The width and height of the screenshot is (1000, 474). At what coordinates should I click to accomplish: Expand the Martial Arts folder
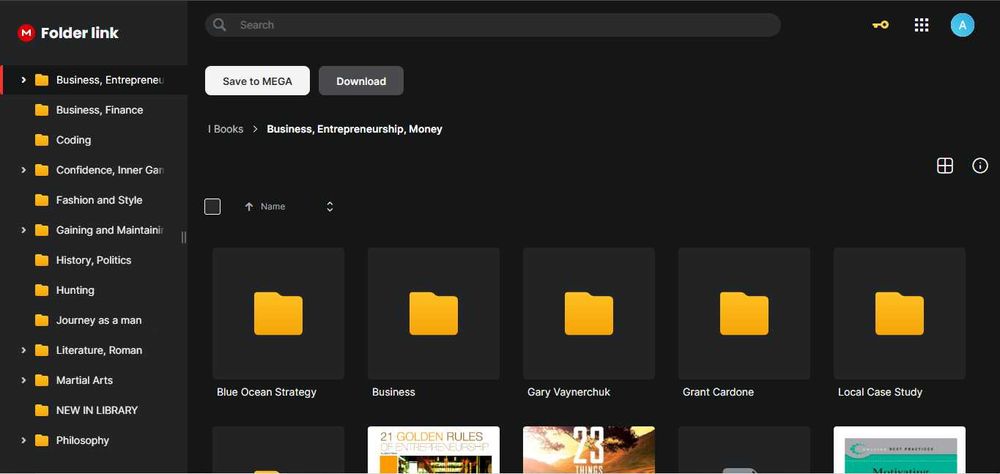click(24, 380)
